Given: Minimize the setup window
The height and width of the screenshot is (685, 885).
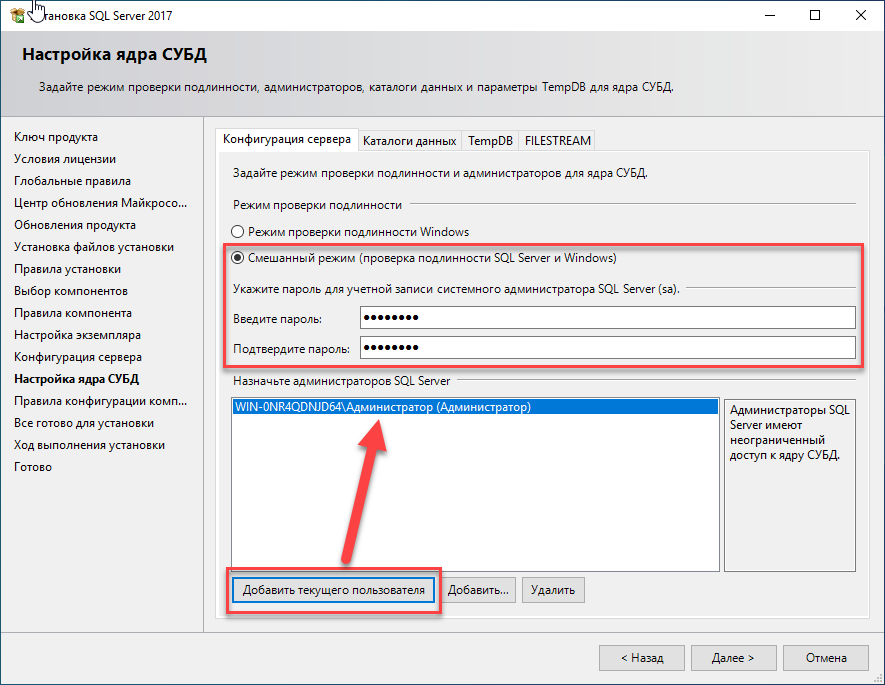Looking at the screenshot, I should 769,15.
